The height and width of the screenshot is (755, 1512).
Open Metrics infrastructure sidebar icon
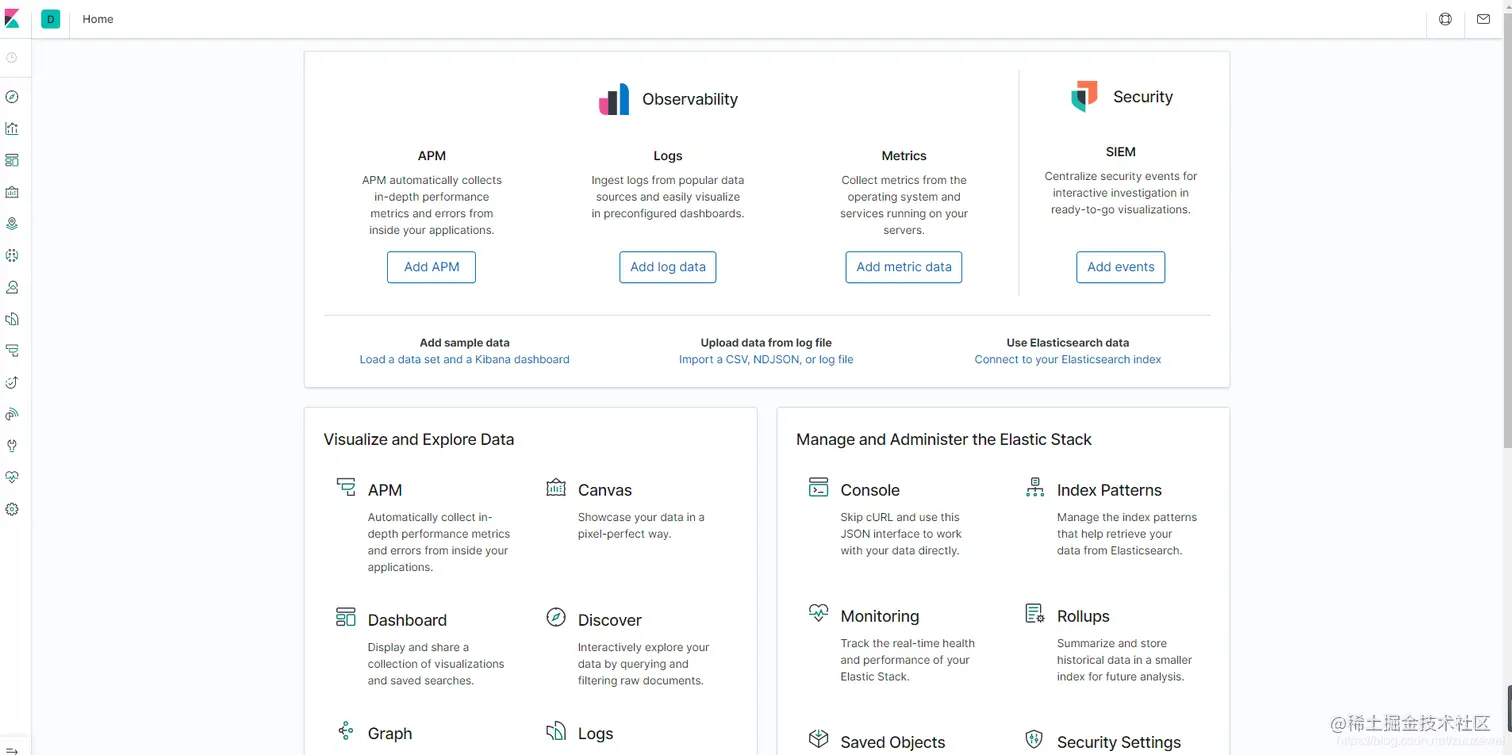[x=12, y=287]
